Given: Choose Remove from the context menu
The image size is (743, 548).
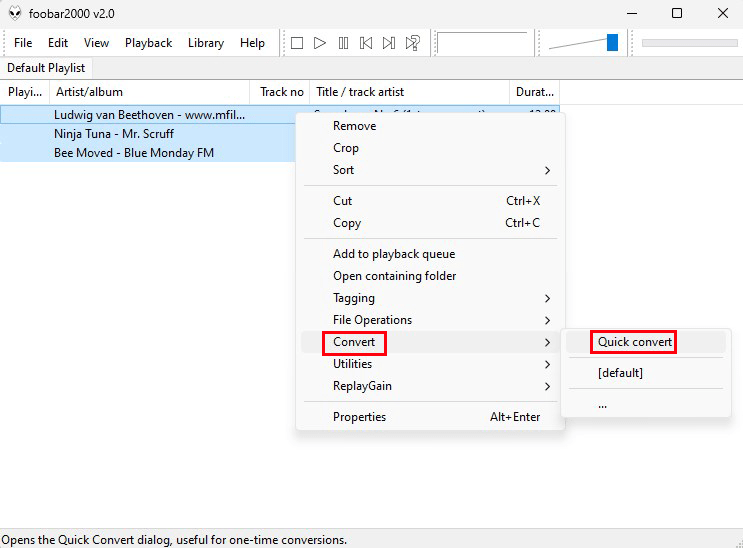Looking at the screenshot, I should 430,126.
